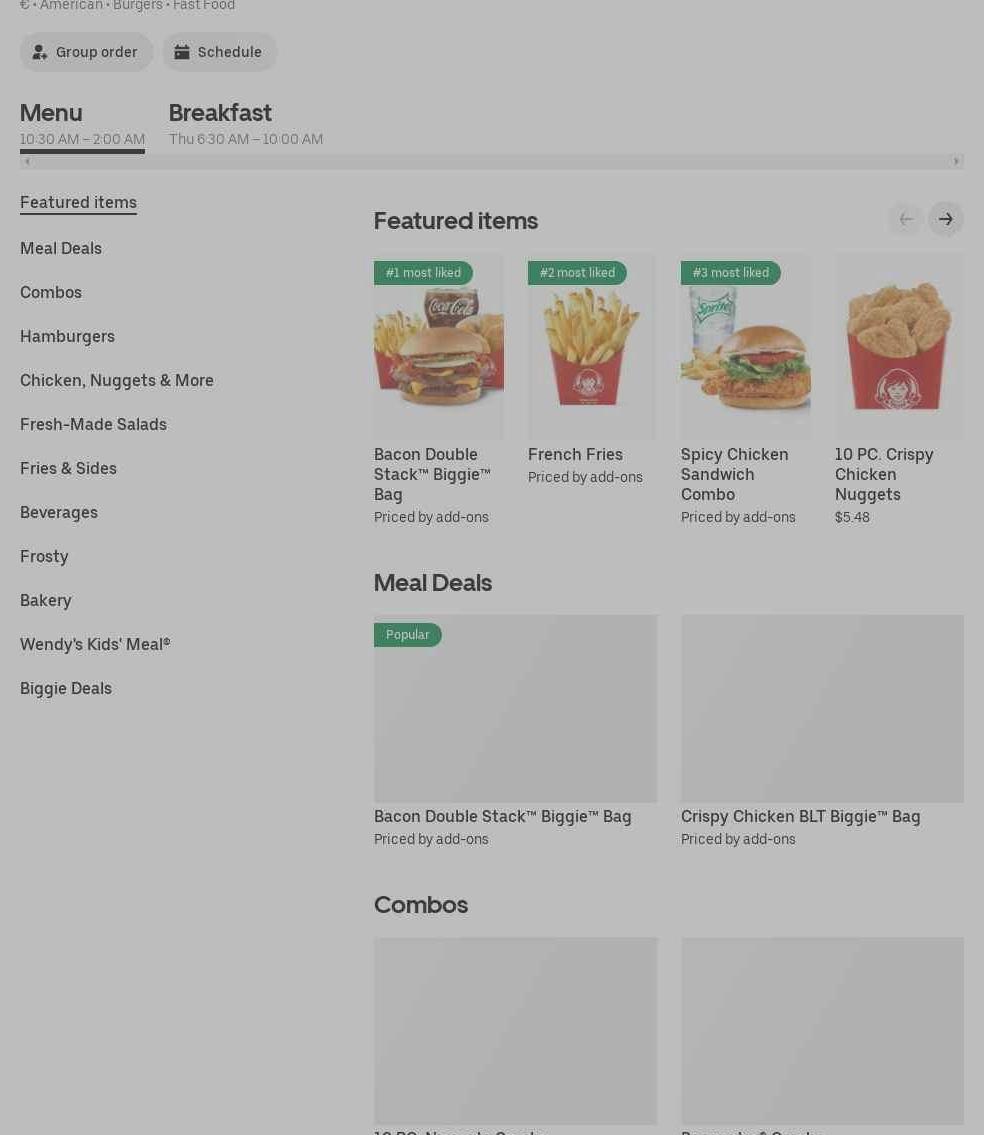Show next featured items with right arrow
The height and width of the screenshot is (1135, 984).
[946, 219]
